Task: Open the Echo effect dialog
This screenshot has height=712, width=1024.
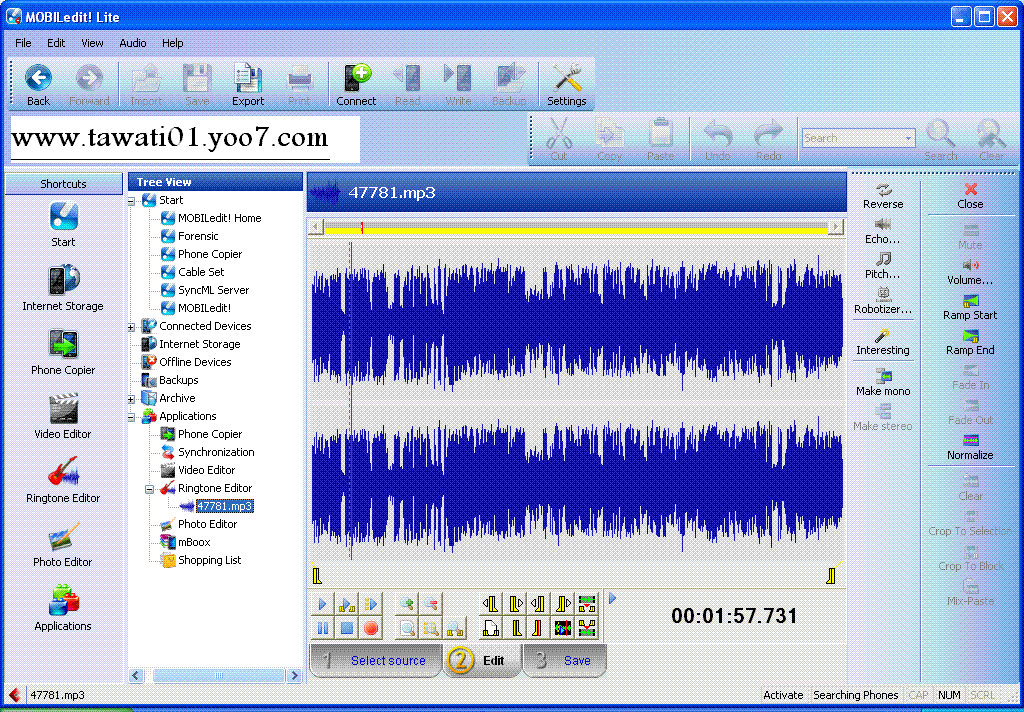Action: point(883,232)
